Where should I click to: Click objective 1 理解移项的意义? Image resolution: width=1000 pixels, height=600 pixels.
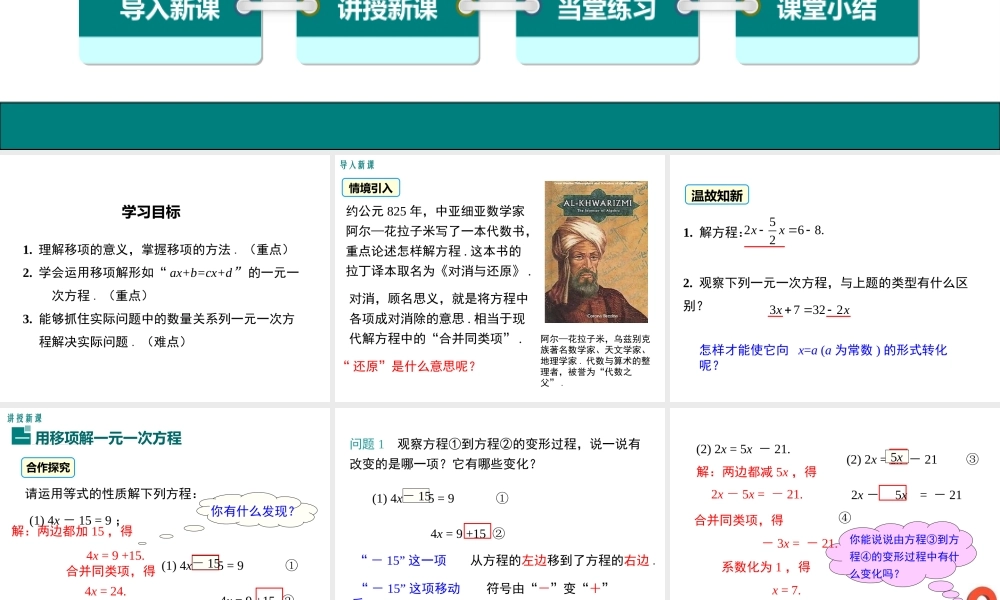[x=157, y=249]
